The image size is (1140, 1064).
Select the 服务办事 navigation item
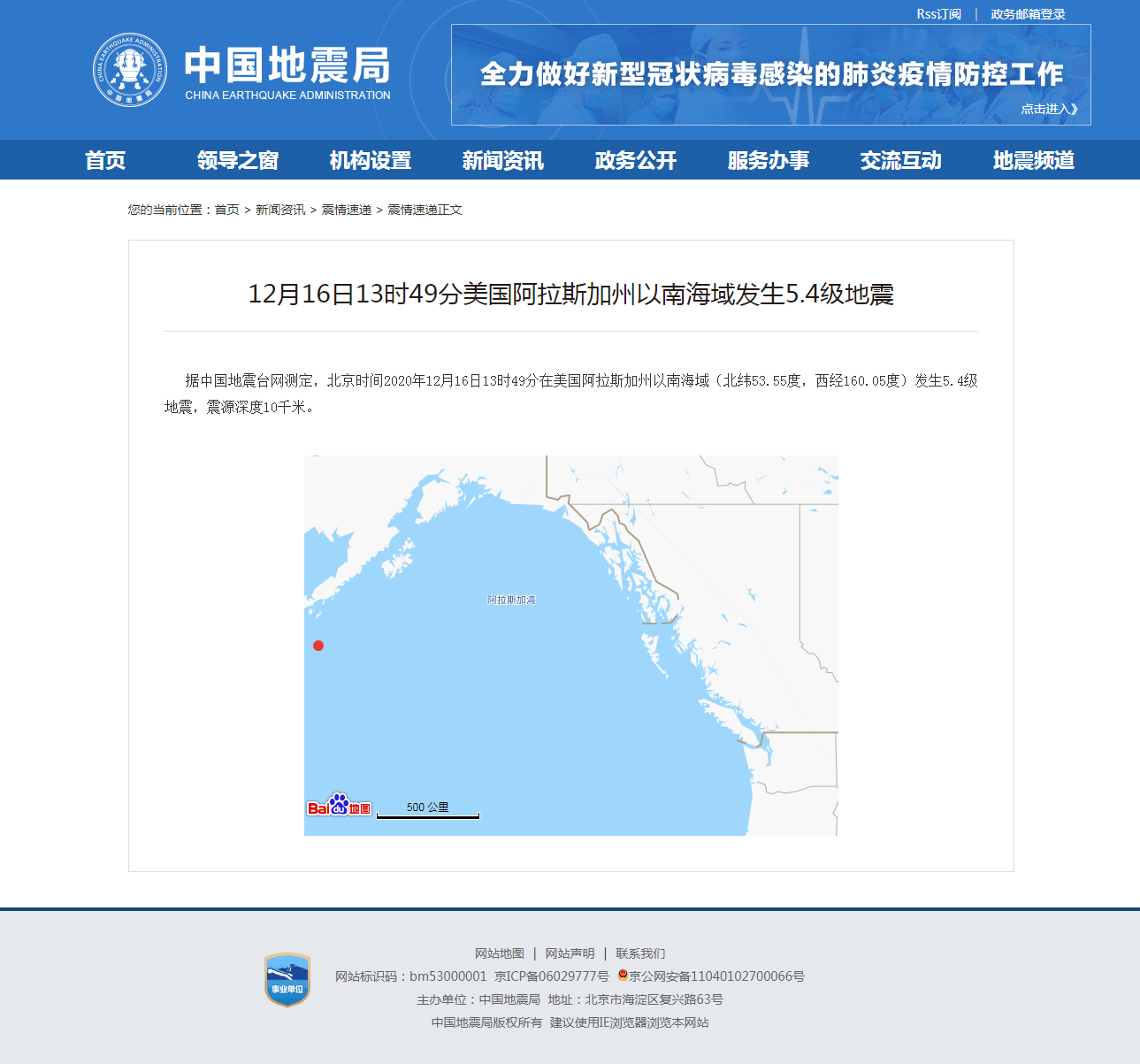pos(769,160)
